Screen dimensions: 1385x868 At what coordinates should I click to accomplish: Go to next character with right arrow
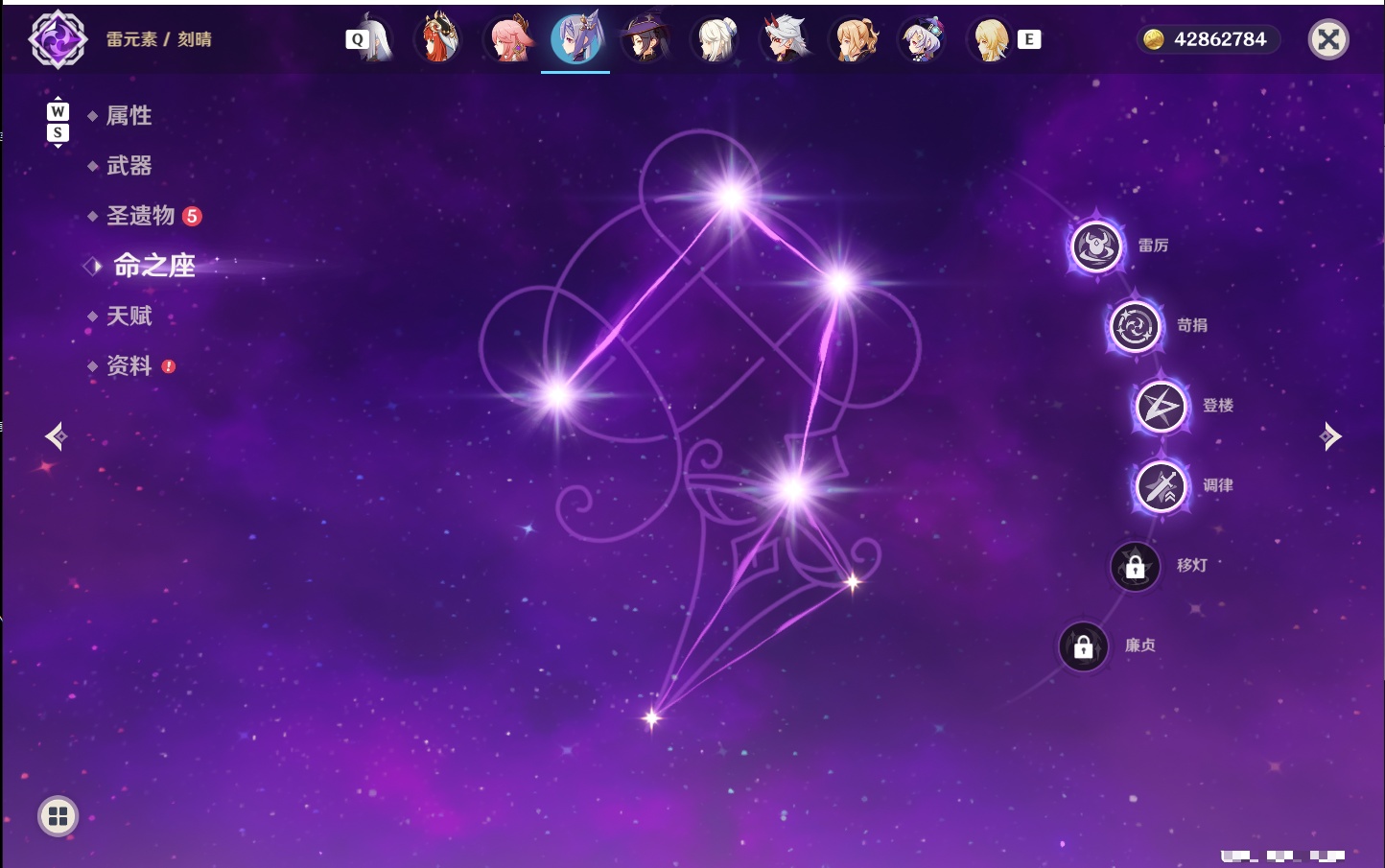[1329, 436]
